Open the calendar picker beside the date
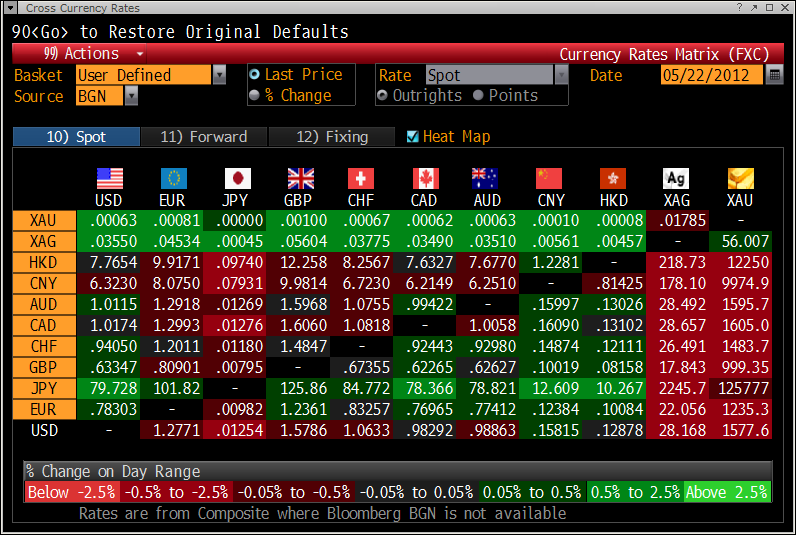 point(775,75)
